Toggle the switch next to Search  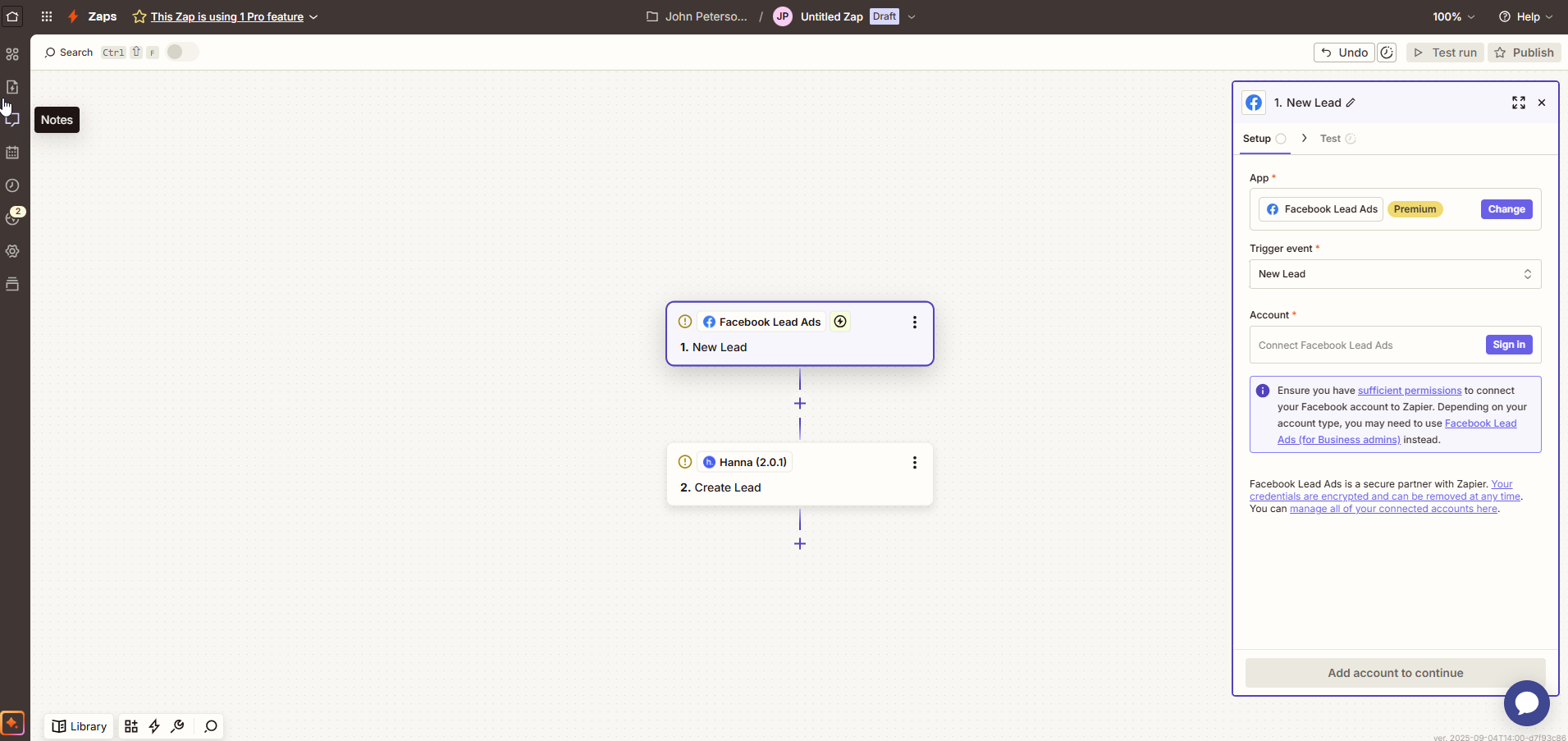[182, 52]
